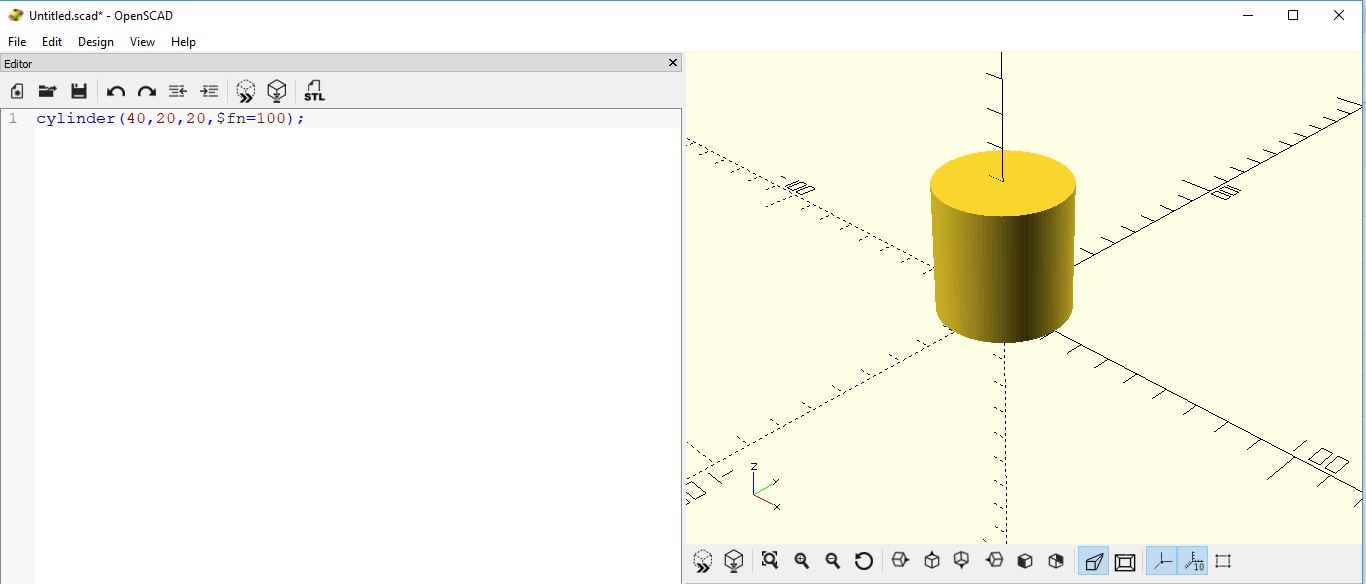The height and width of the screenshot is (584, 1366).
Task: Click line 1 of the cylinder code
Action: coord(170,118)
